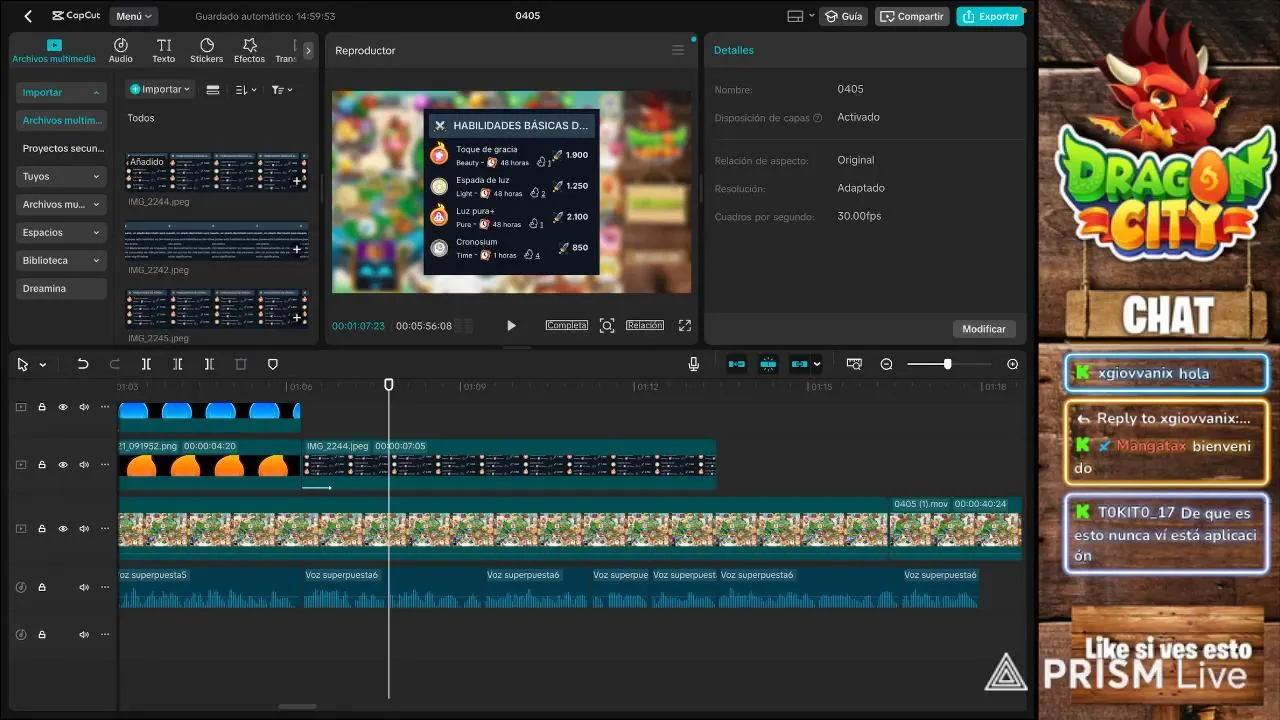This screenshot has height=720, width=1280.
Task: Click the Compartir button
Action: click(x=912, y=16)
